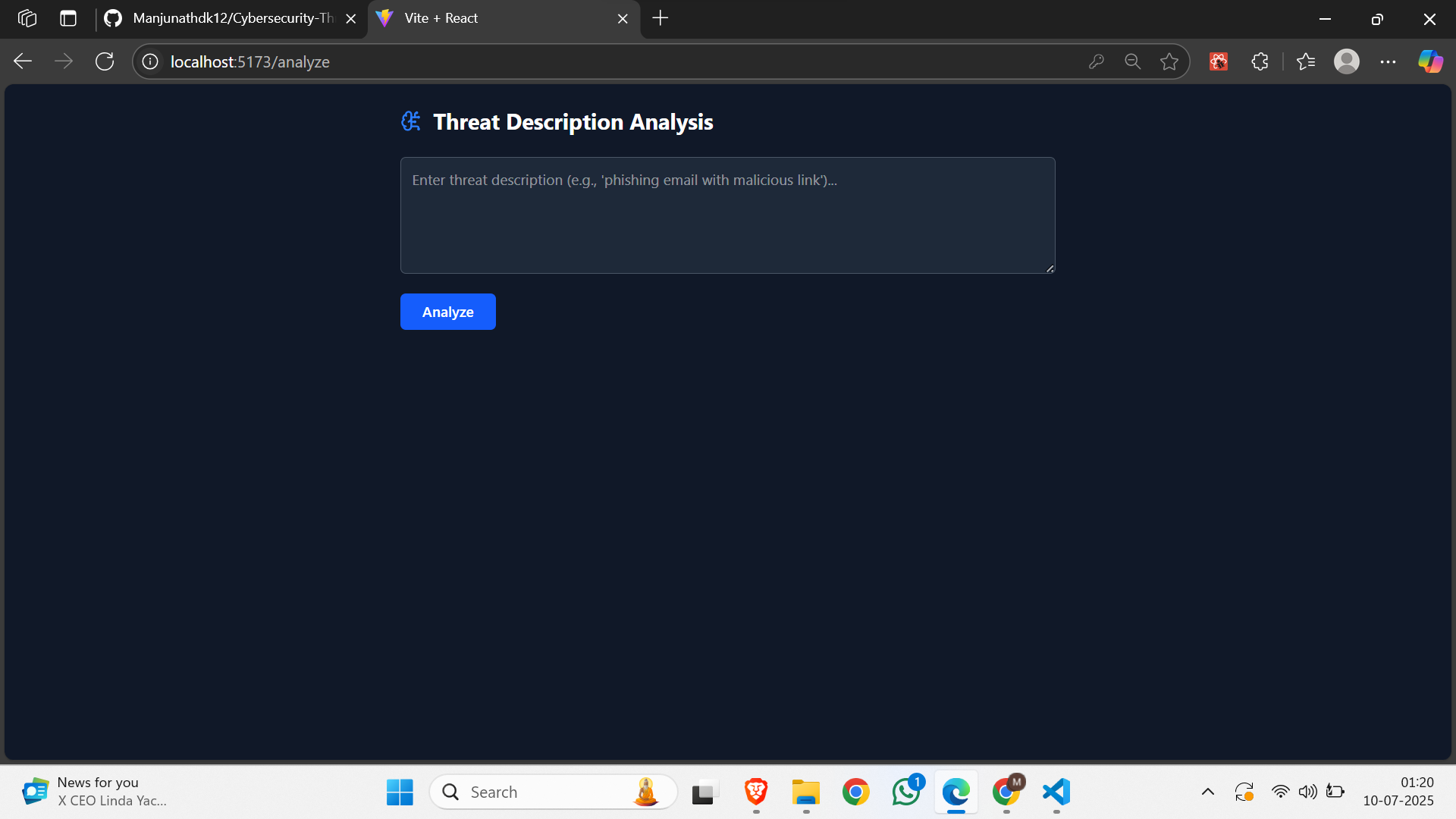Open Settings and more menu
The image size is (1456, 819).
(1388, 61)
